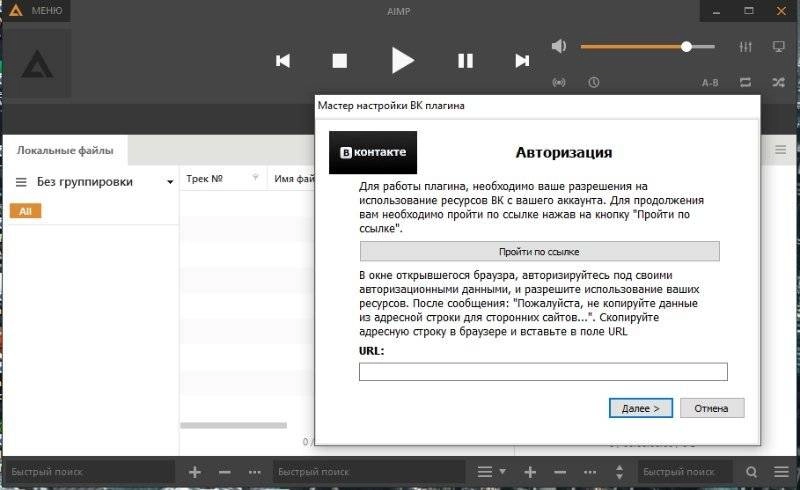Remove item with left bottom minus

(224, 472)
